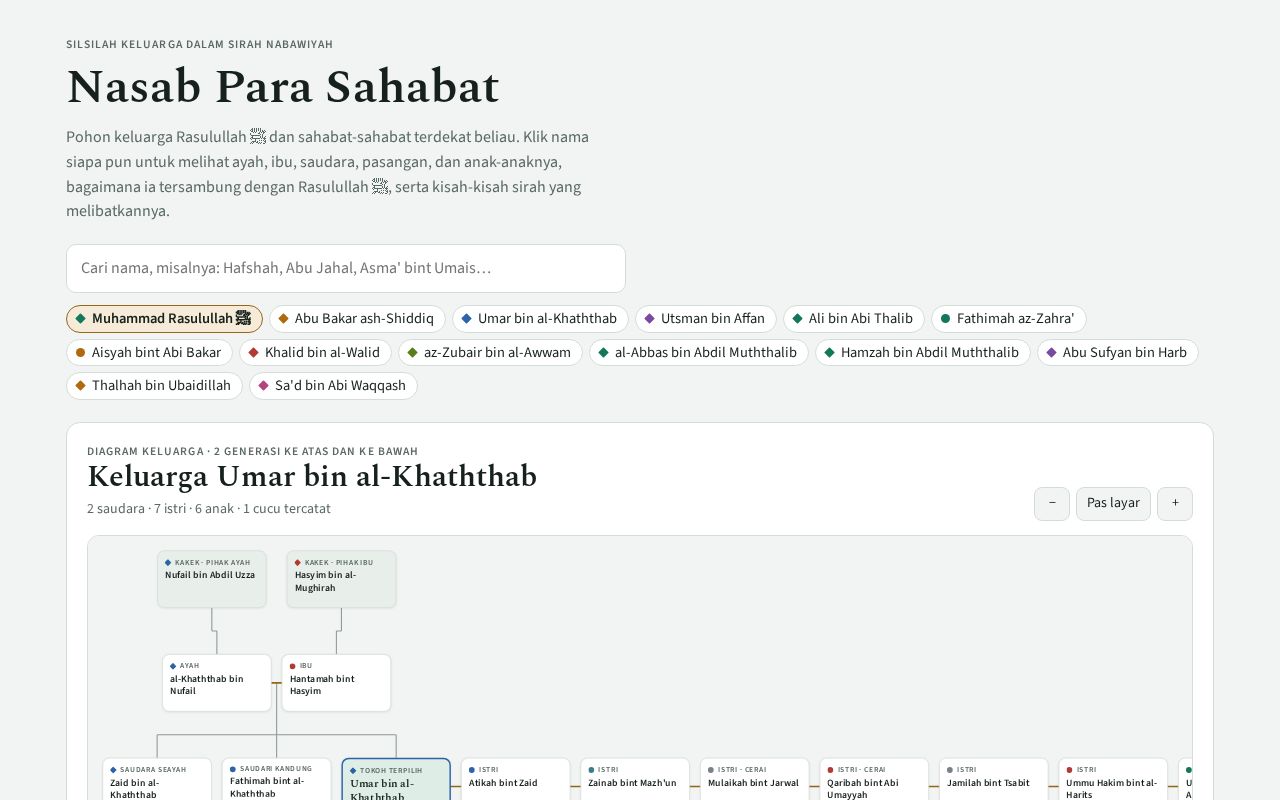Select wife card Zainab bint Mazh'un

(635, 780)
